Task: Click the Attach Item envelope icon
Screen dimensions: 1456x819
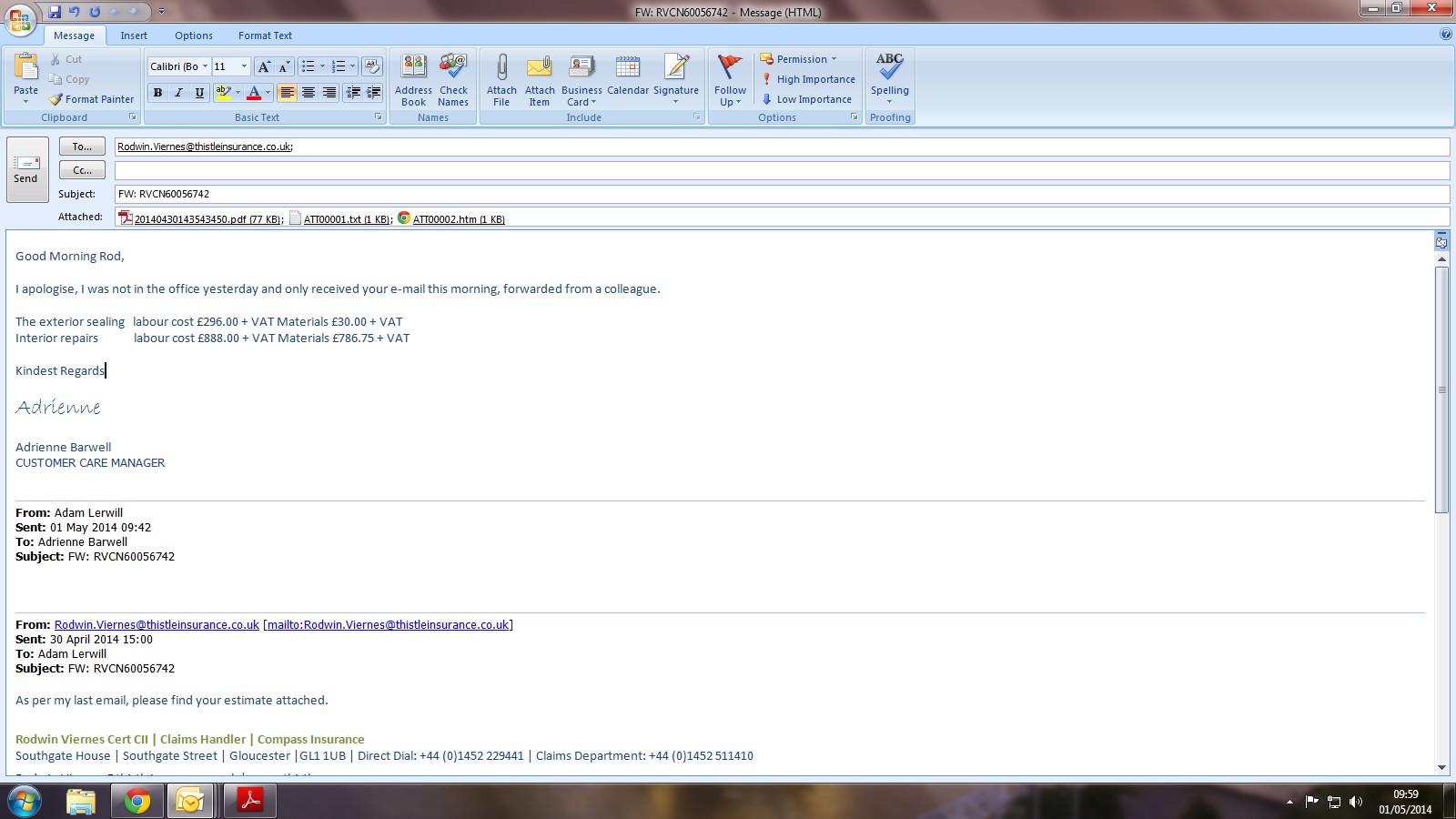Action: 540,68
